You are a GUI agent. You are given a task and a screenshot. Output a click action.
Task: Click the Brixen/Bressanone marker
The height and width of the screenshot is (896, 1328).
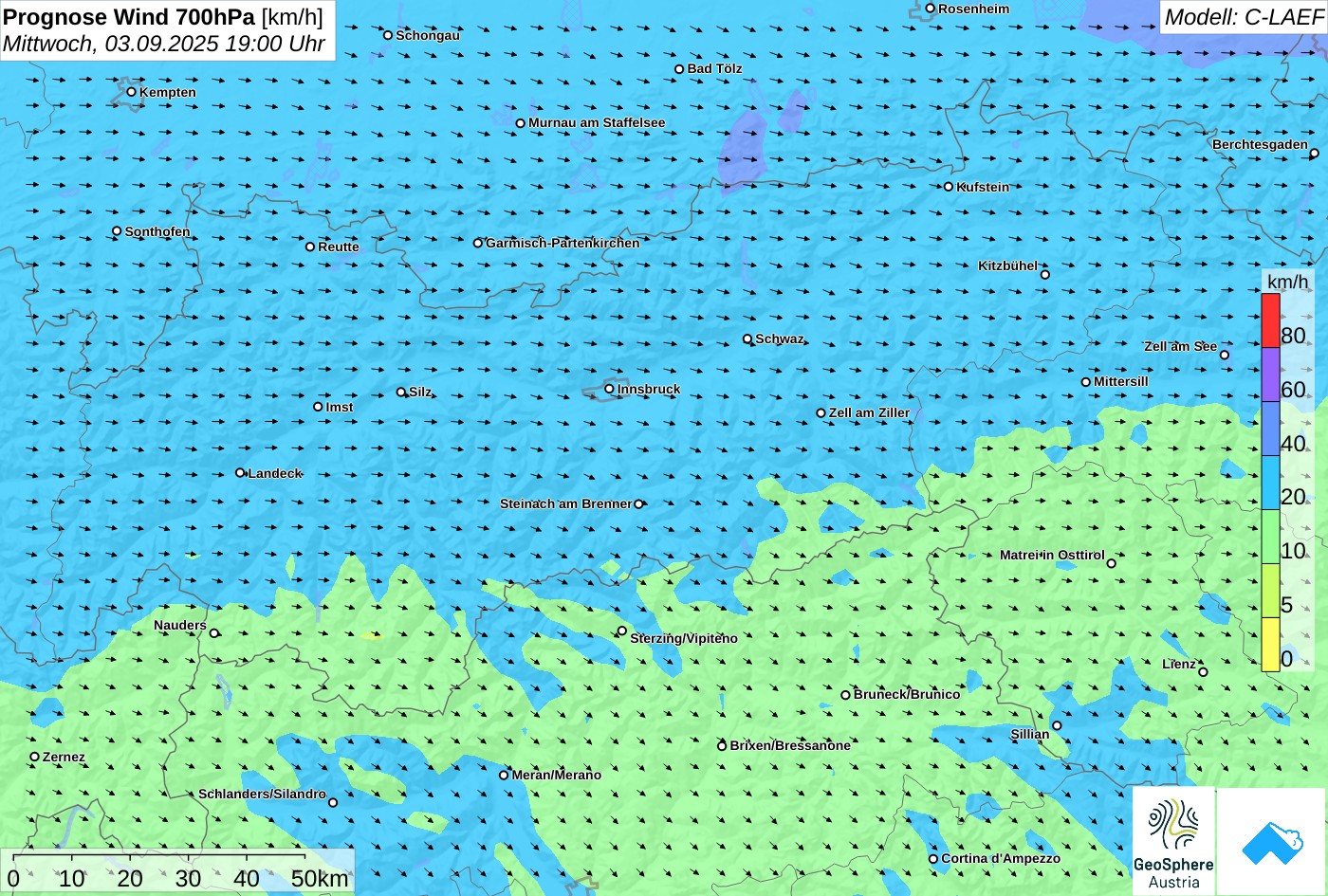(x=722, y=746)
